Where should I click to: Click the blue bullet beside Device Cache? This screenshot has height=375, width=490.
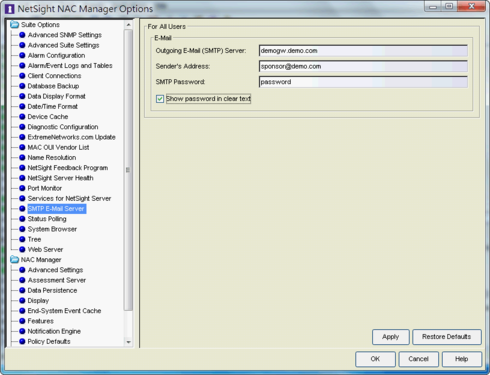tap(22, 116)
